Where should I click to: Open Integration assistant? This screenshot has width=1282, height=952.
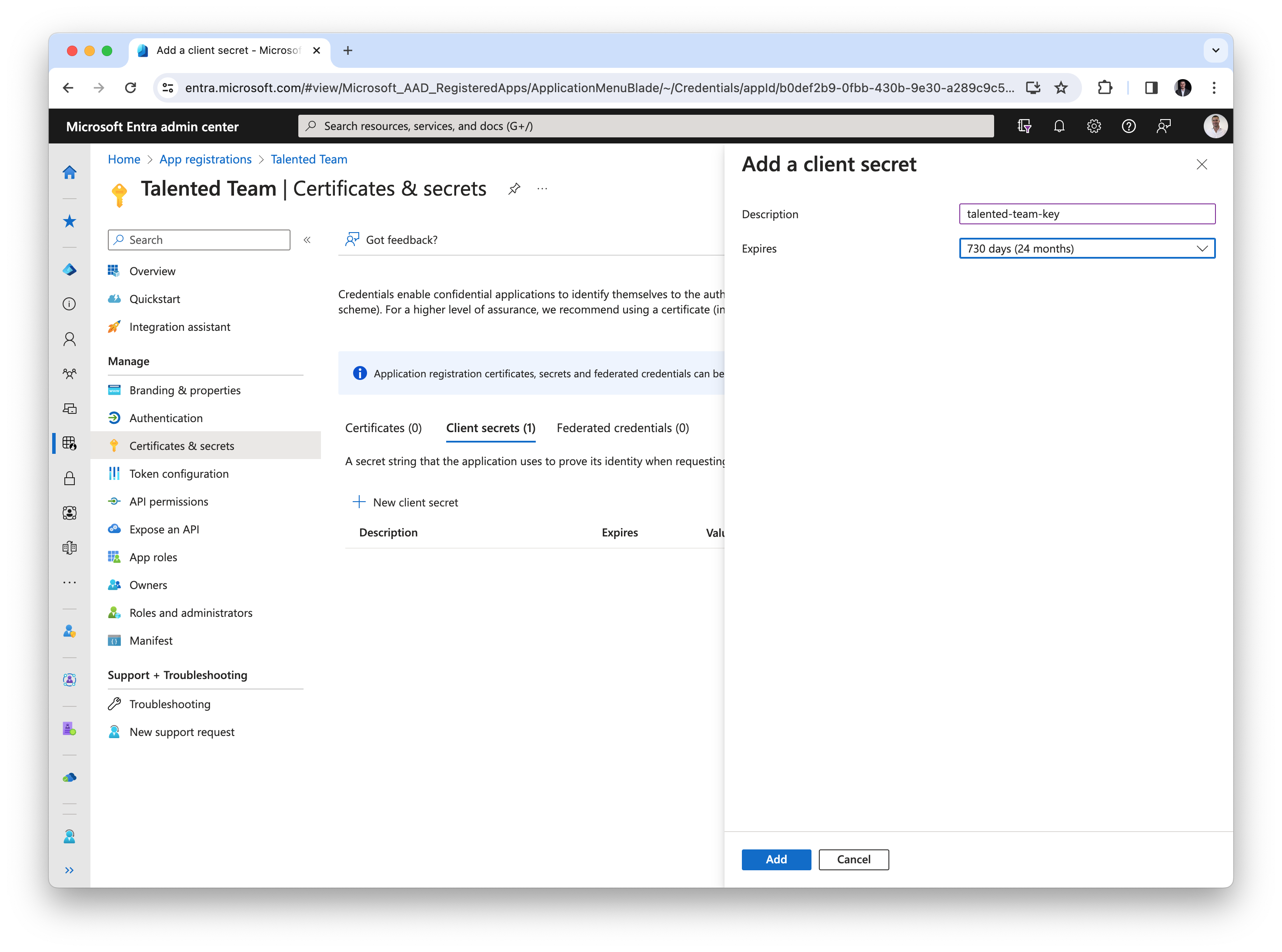(179, 327)
